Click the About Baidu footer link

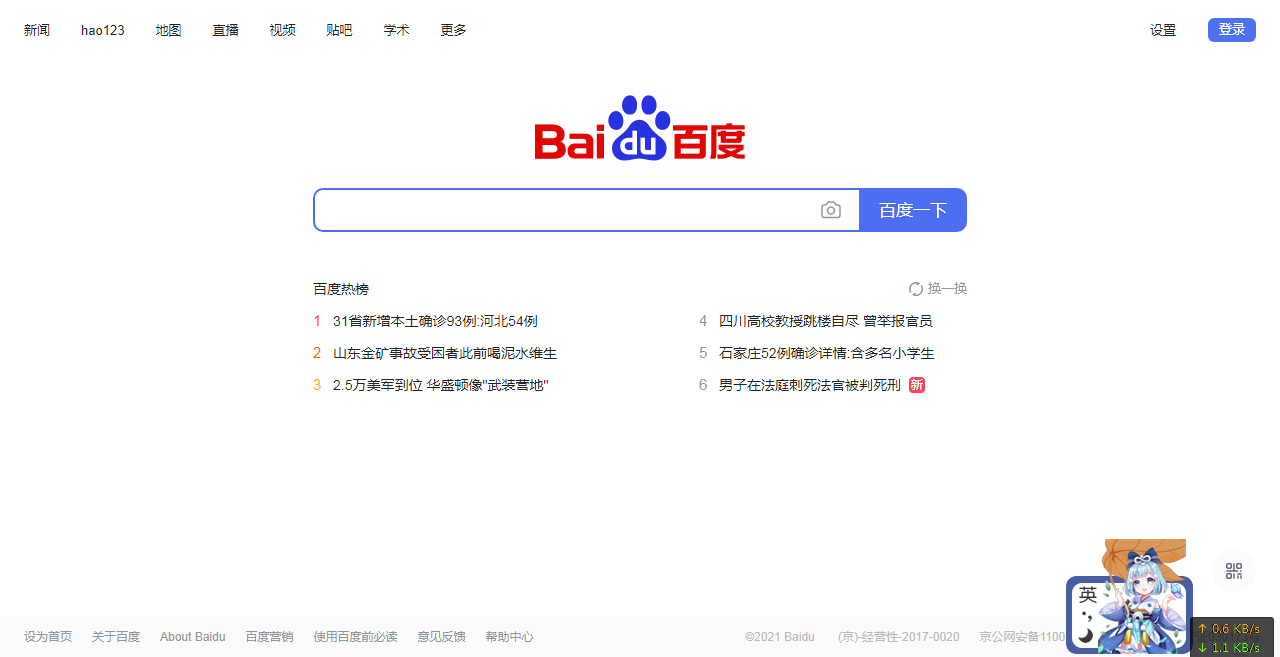pos(192,637)
